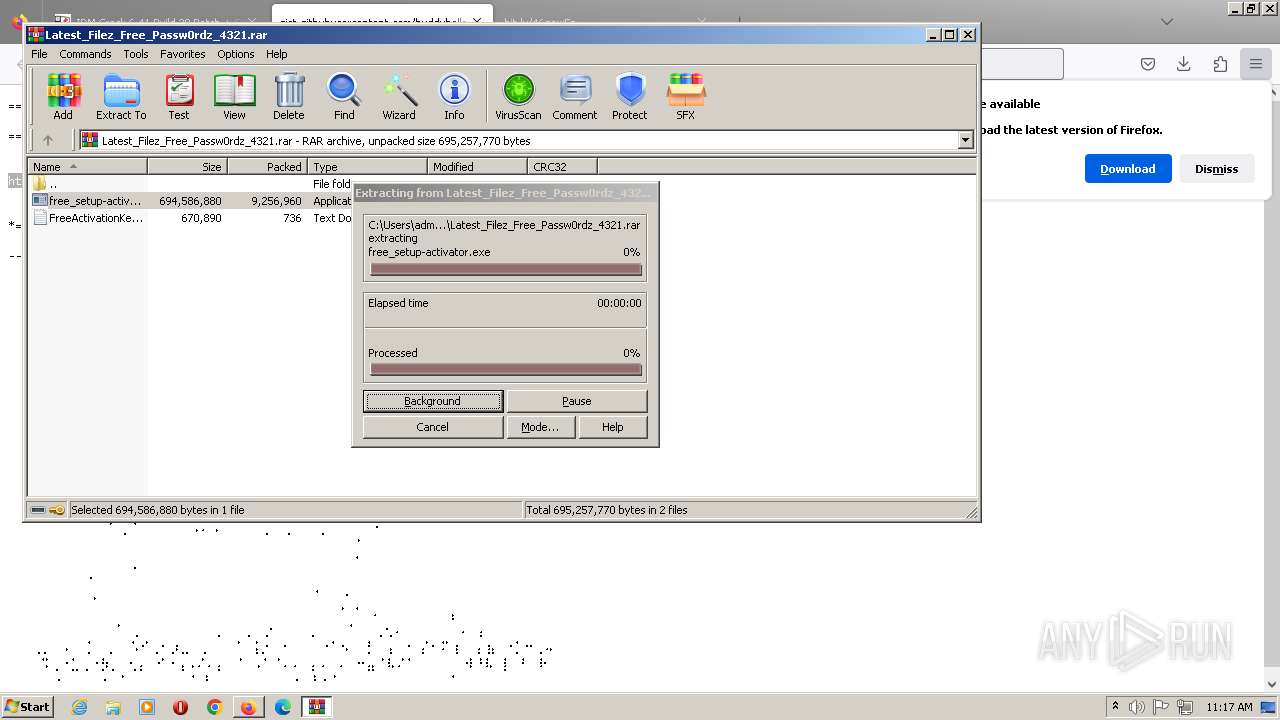Click the Firefox Pocket icon
The image size is (1280, 720).
tap(1148, 64)
